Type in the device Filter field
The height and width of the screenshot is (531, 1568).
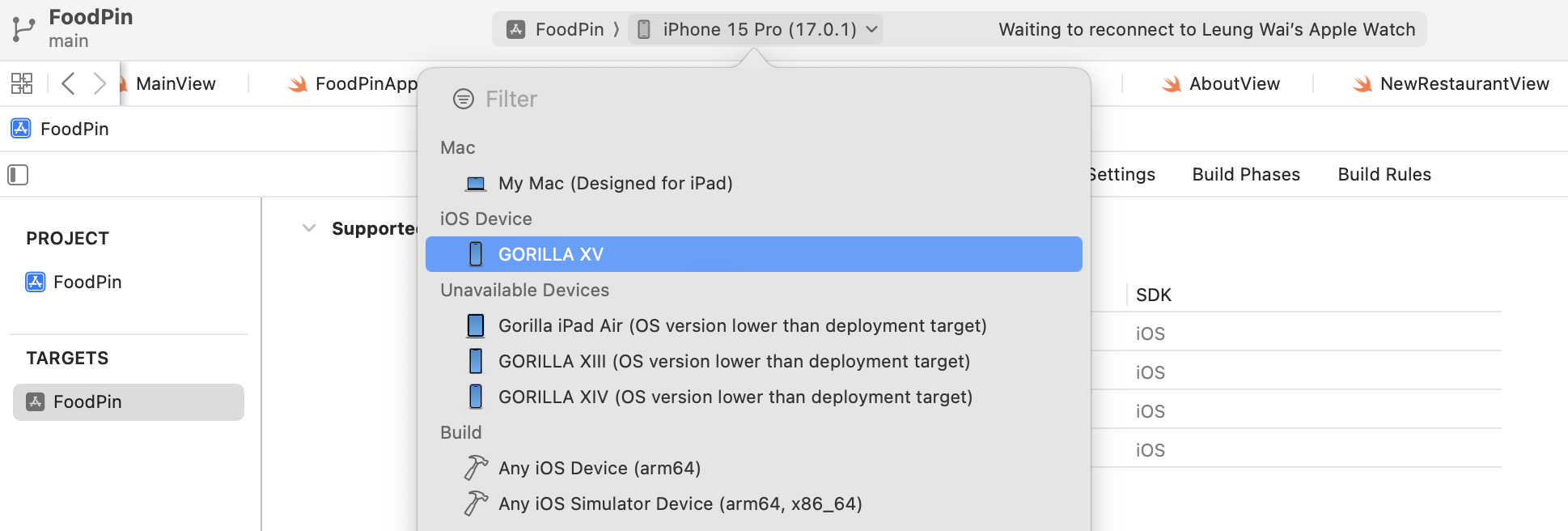tap(728, 99)
